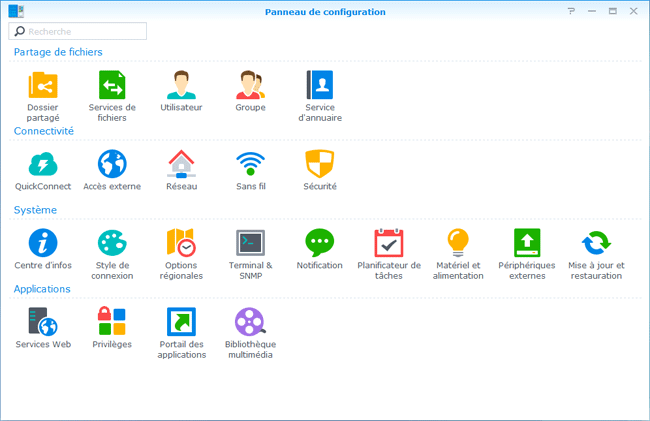650x421 pixels.
Task: Open Options régionales
Action: pyautogui.click(x=181, y=242)
